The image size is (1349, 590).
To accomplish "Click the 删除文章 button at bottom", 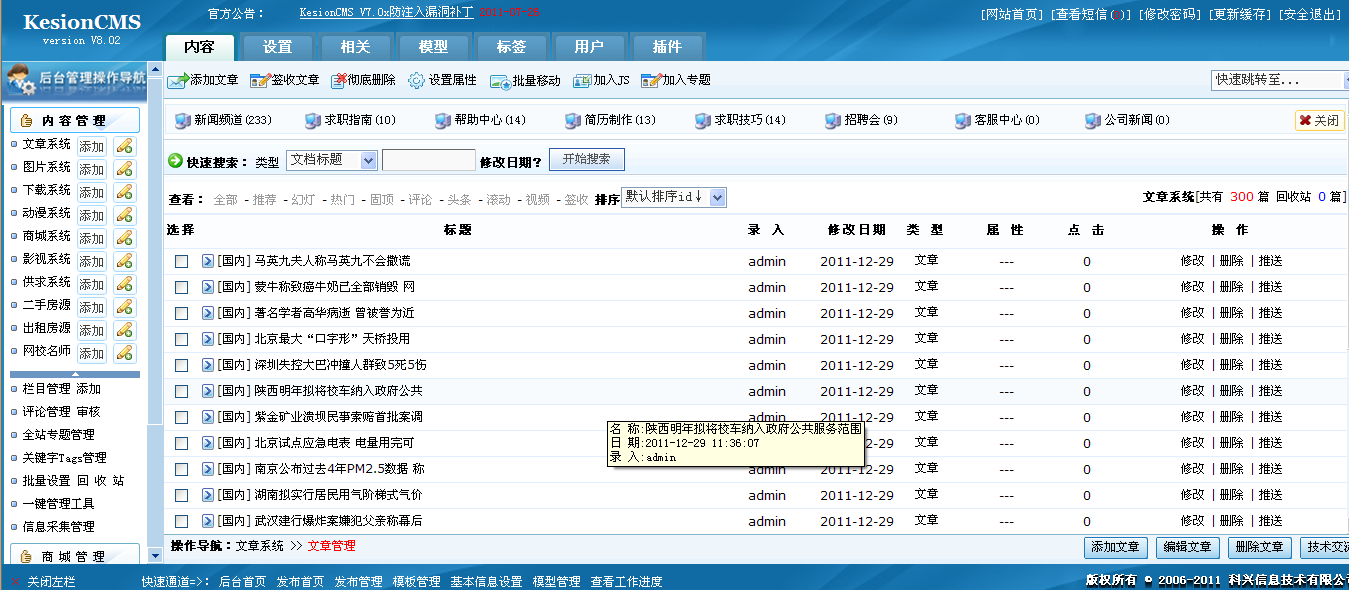I will tap(1261, 547).
